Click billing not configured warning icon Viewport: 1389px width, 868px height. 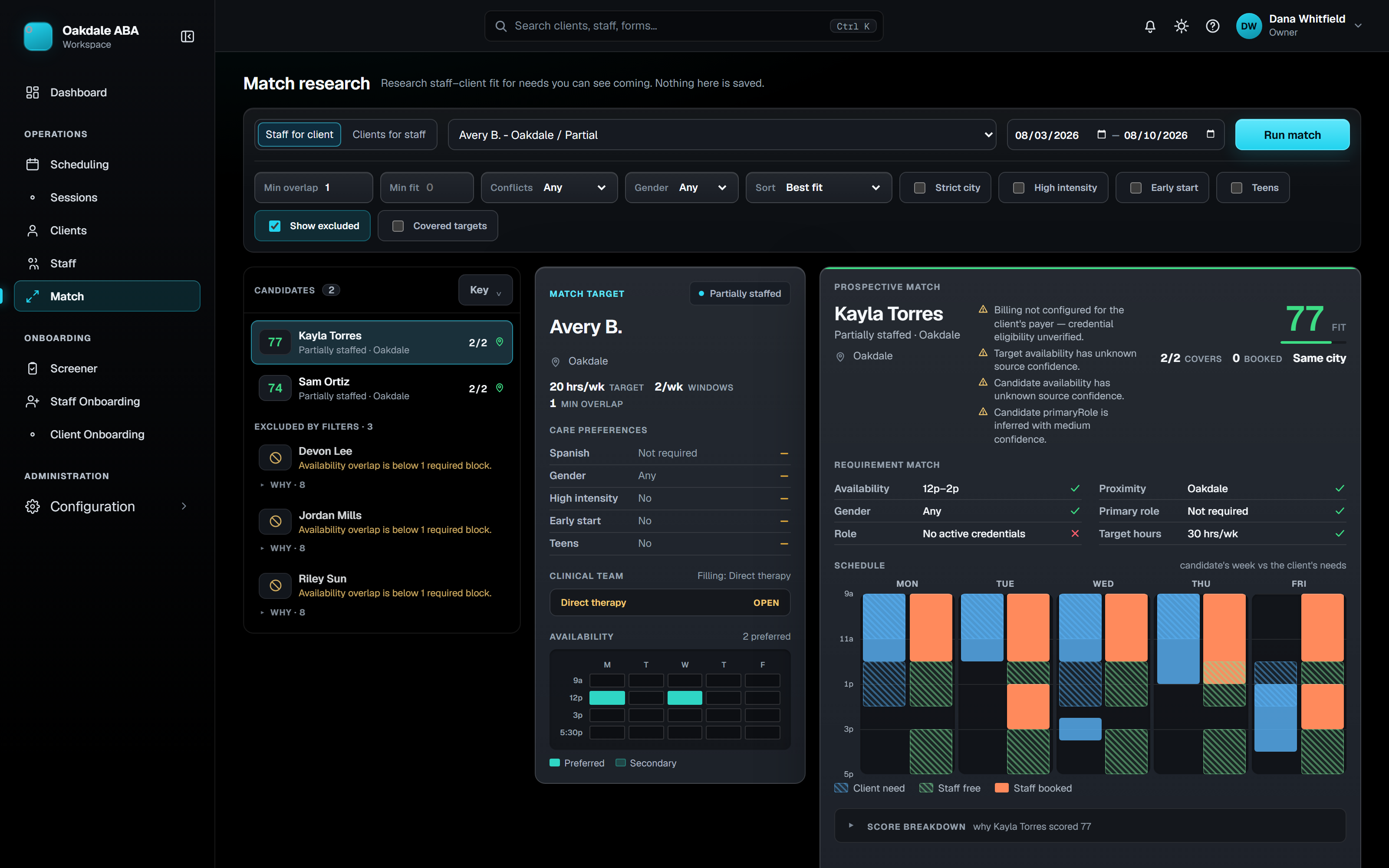click(983, 309)
